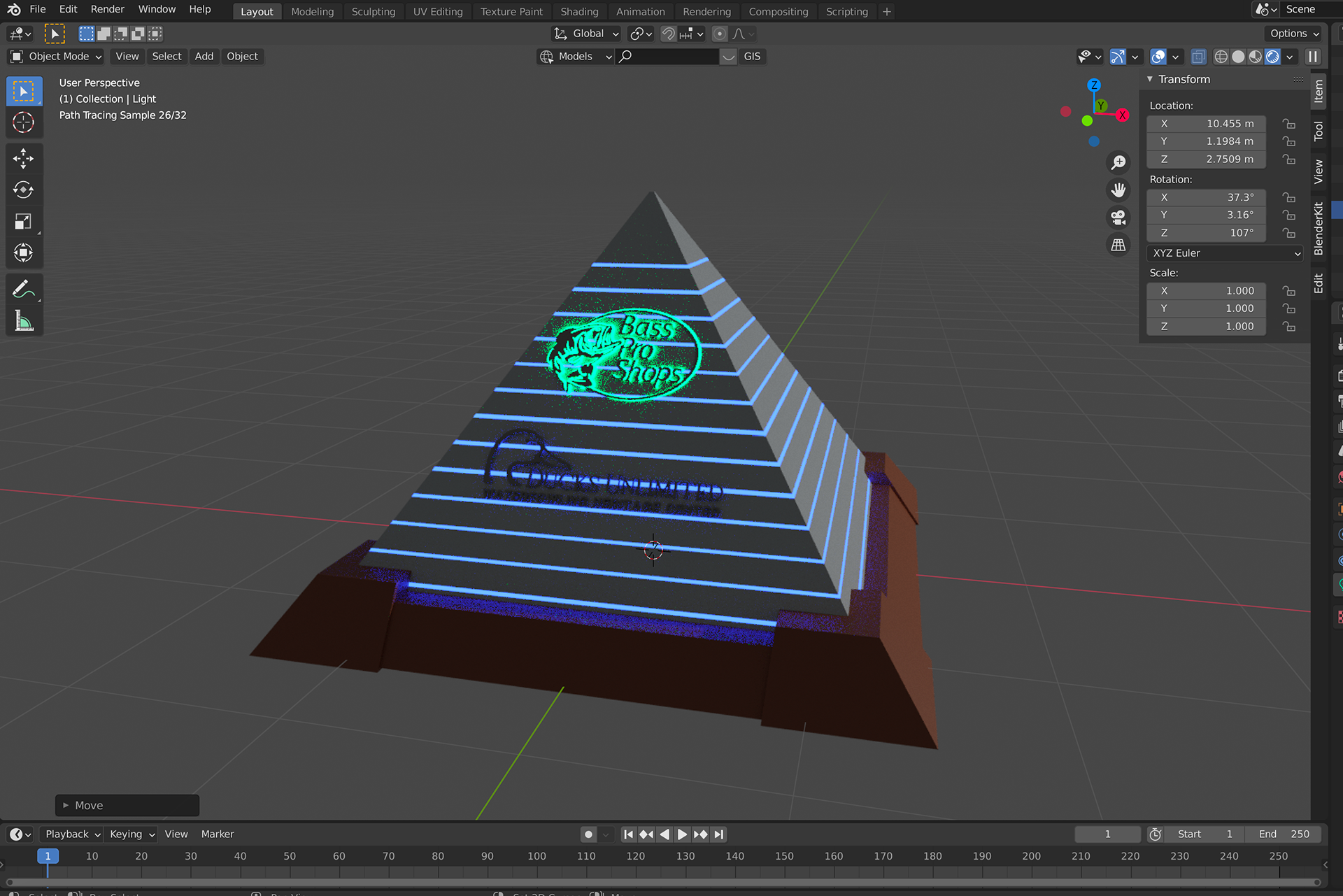Select the Select Box tool
This screenshot has width=1343, height=896.
[24, 92]
